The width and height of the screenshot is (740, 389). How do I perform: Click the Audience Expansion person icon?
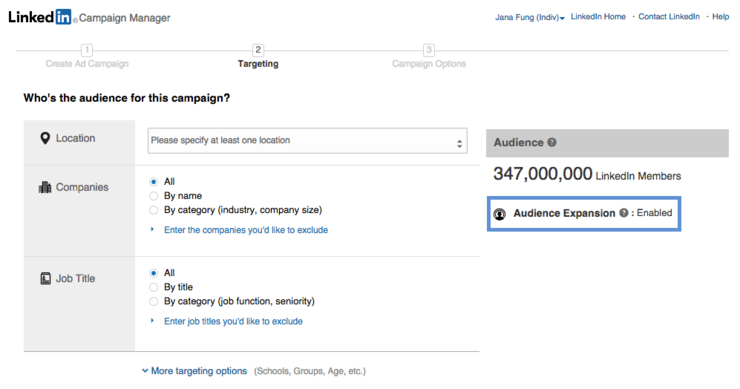[499, 214]
